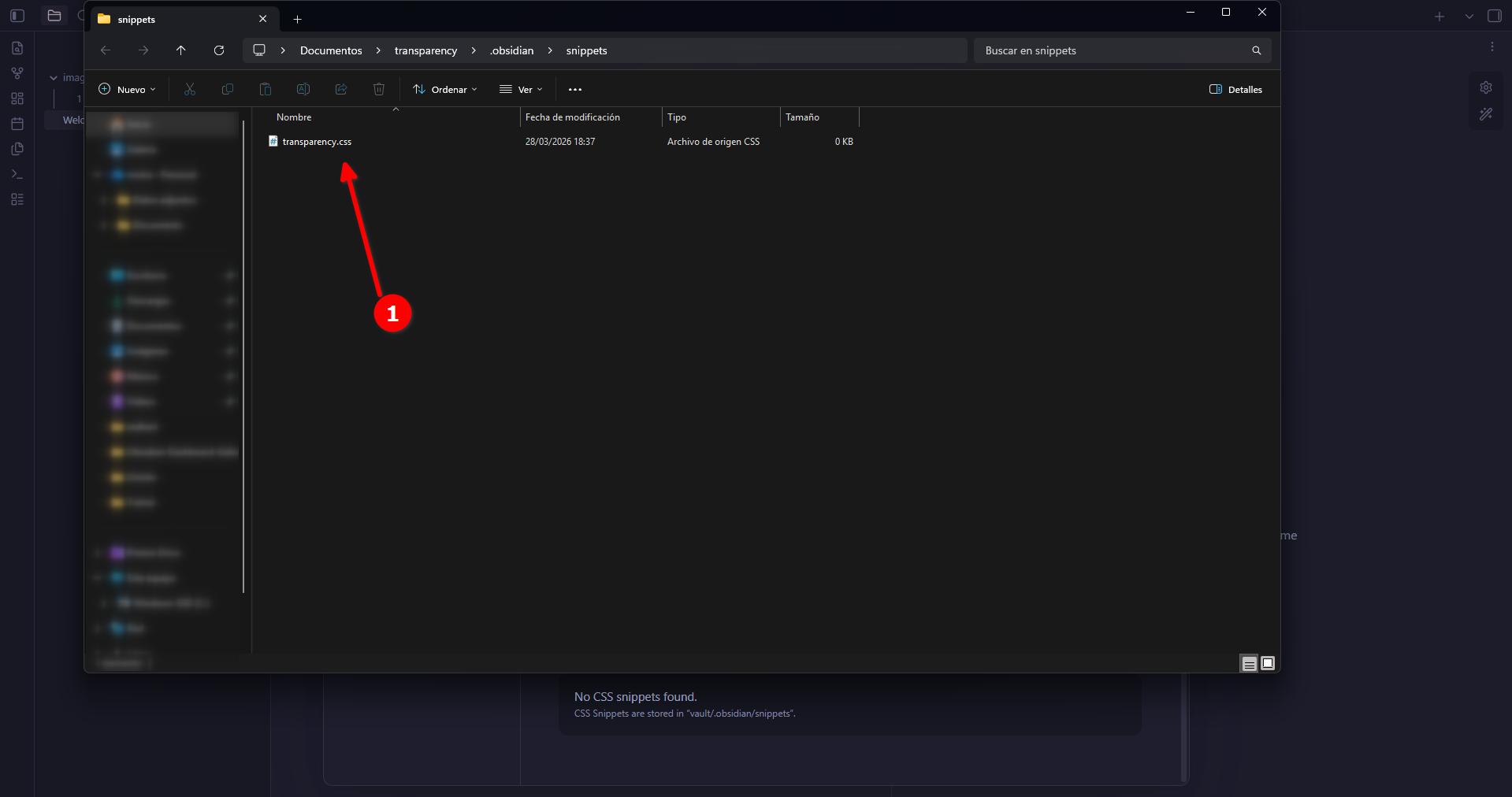Toggle the Detalles pane
The image size is (1512, 797).
click(1235, 90)
